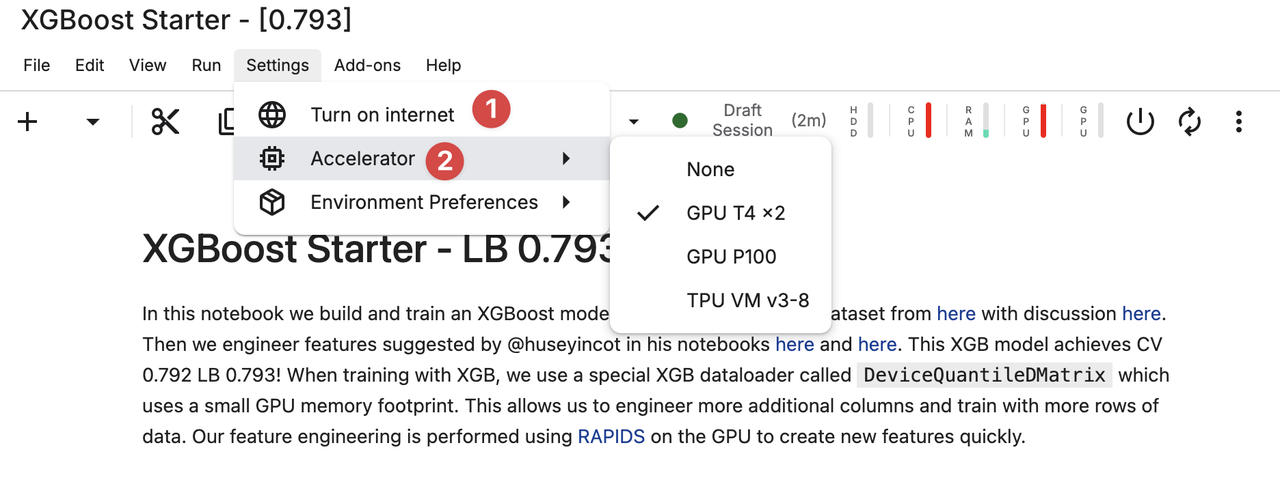Open the Help menu
This screenshot has width=1280, height=497.
443,65
